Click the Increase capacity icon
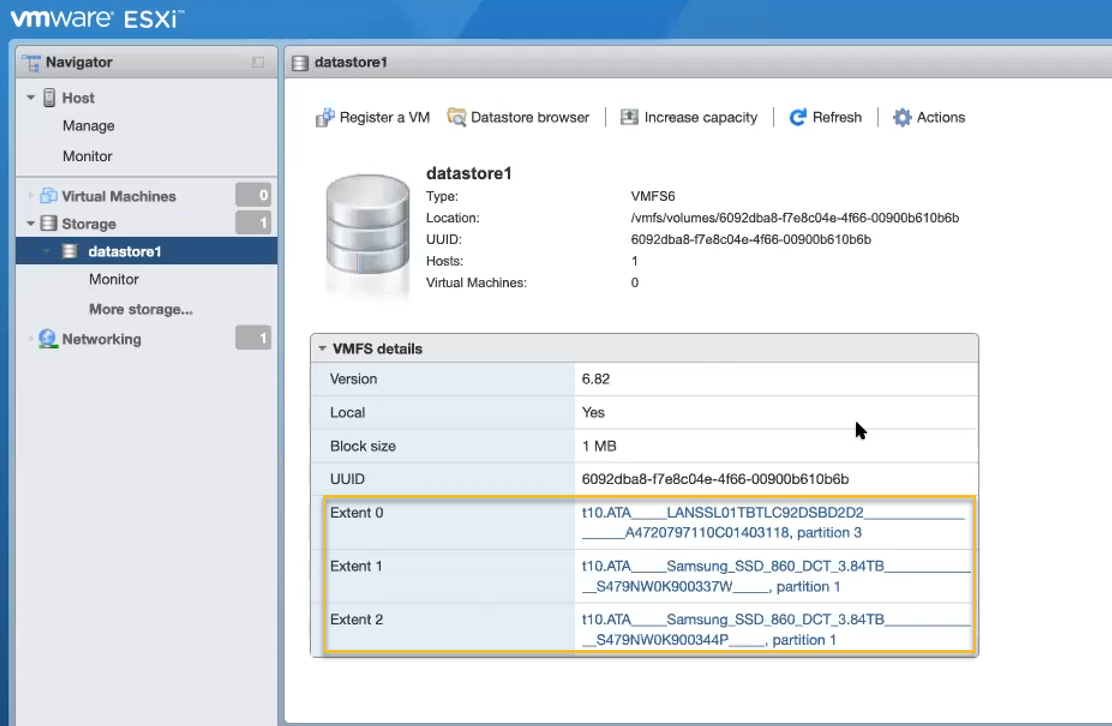The image size is (1112, 726). tap(629, 118)
